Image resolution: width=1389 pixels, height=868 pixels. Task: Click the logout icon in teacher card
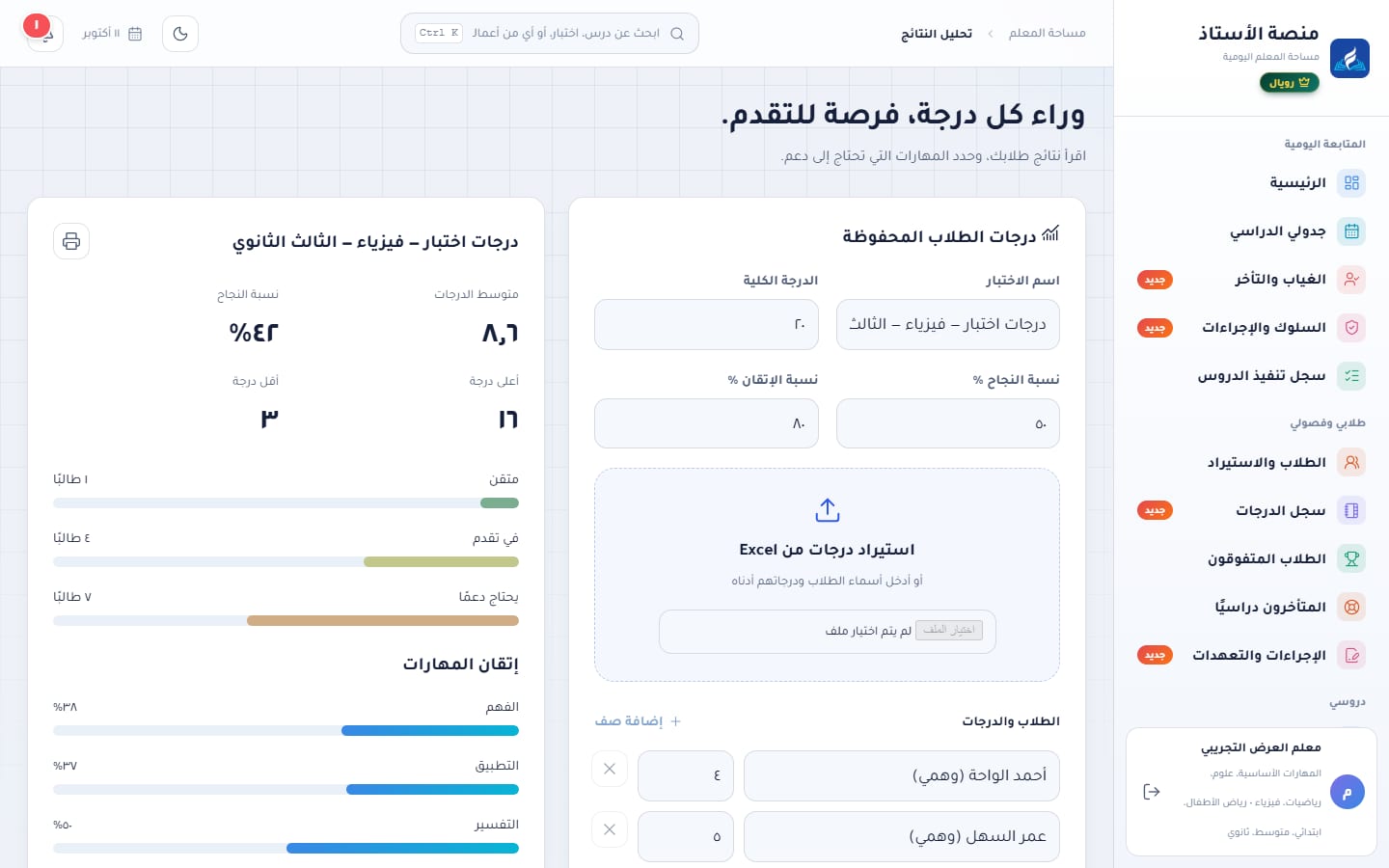(x=1151, y=792)
